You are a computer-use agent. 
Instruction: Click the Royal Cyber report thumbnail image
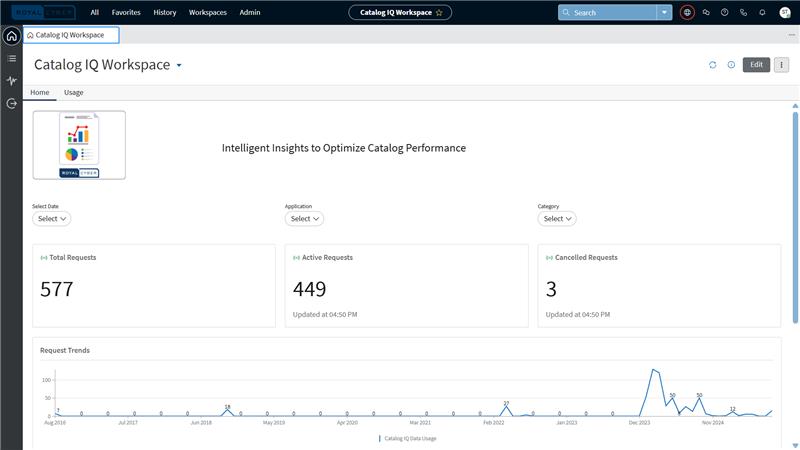click(x=79, y=145)
